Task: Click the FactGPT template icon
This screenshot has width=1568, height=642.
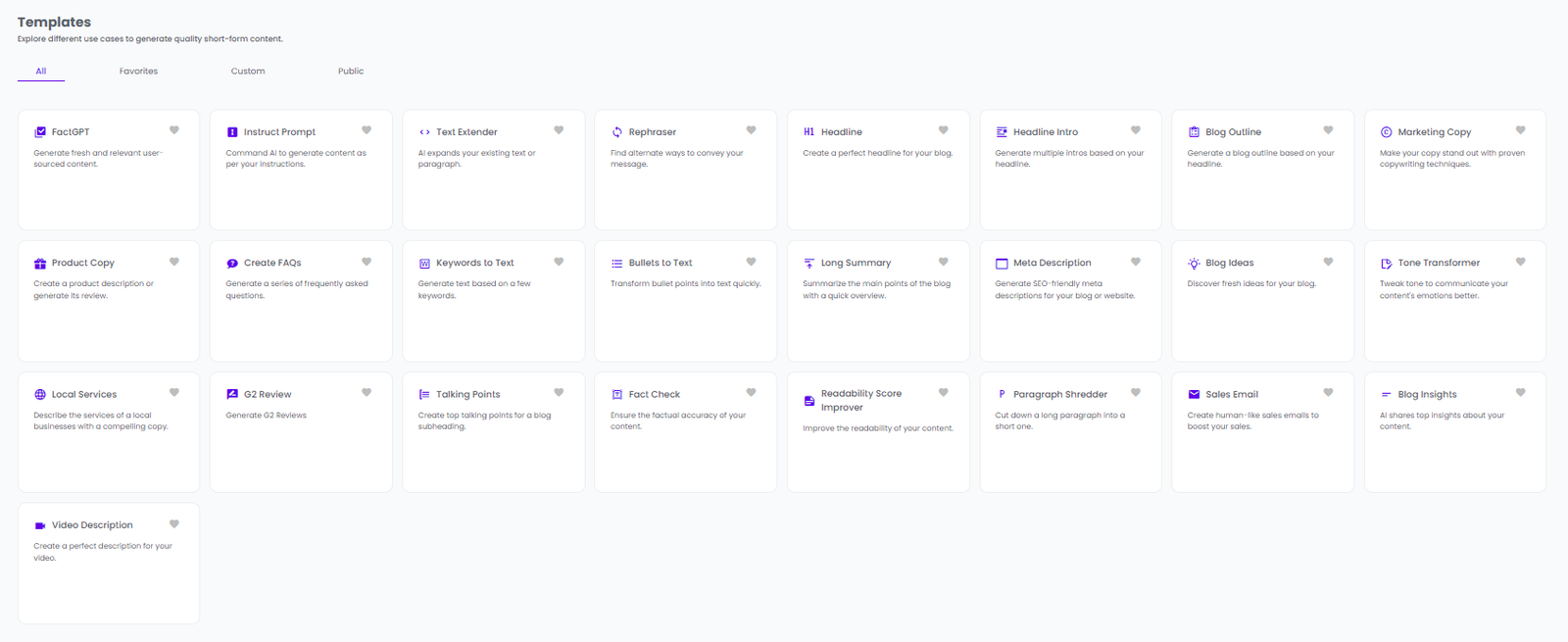Action: pyautogui.click(x=40, y=132)
